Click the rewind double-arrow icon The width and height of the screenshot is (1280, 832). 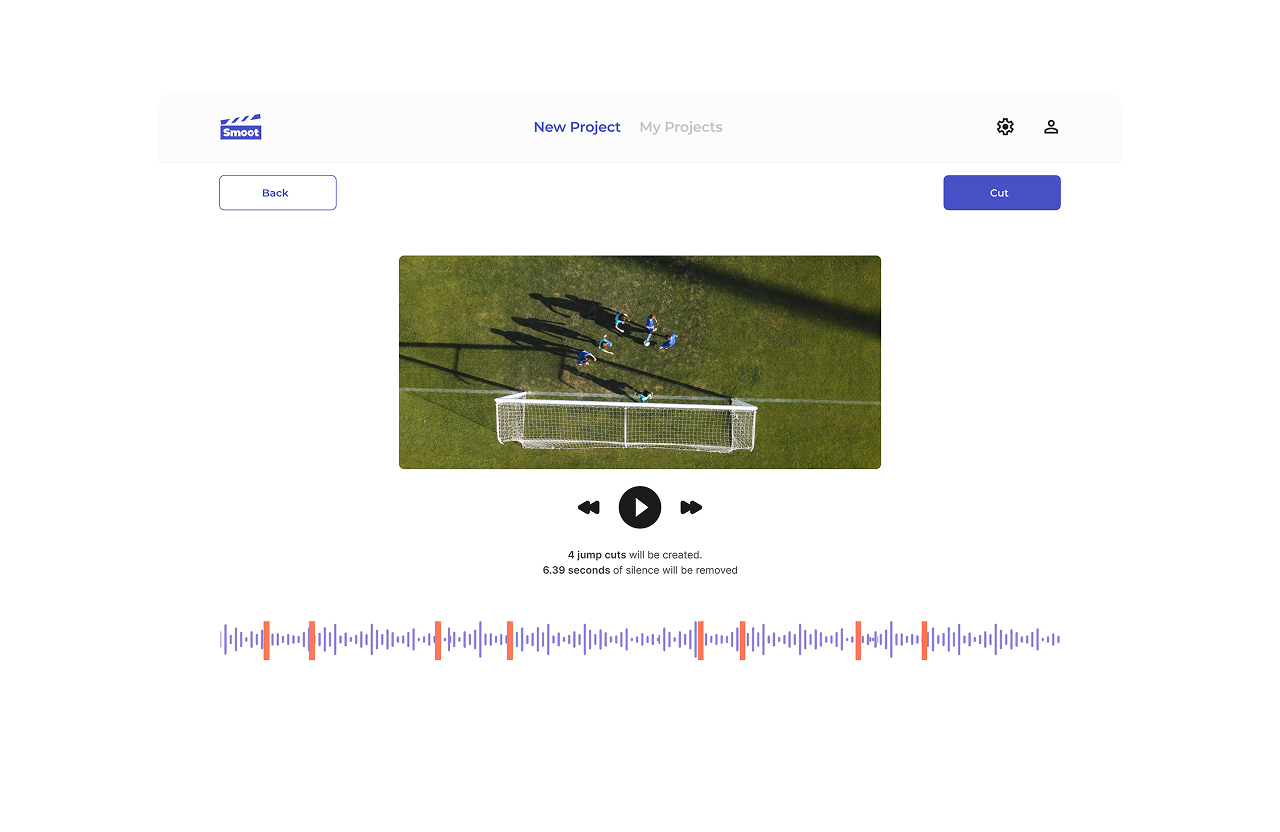point(589,508)
